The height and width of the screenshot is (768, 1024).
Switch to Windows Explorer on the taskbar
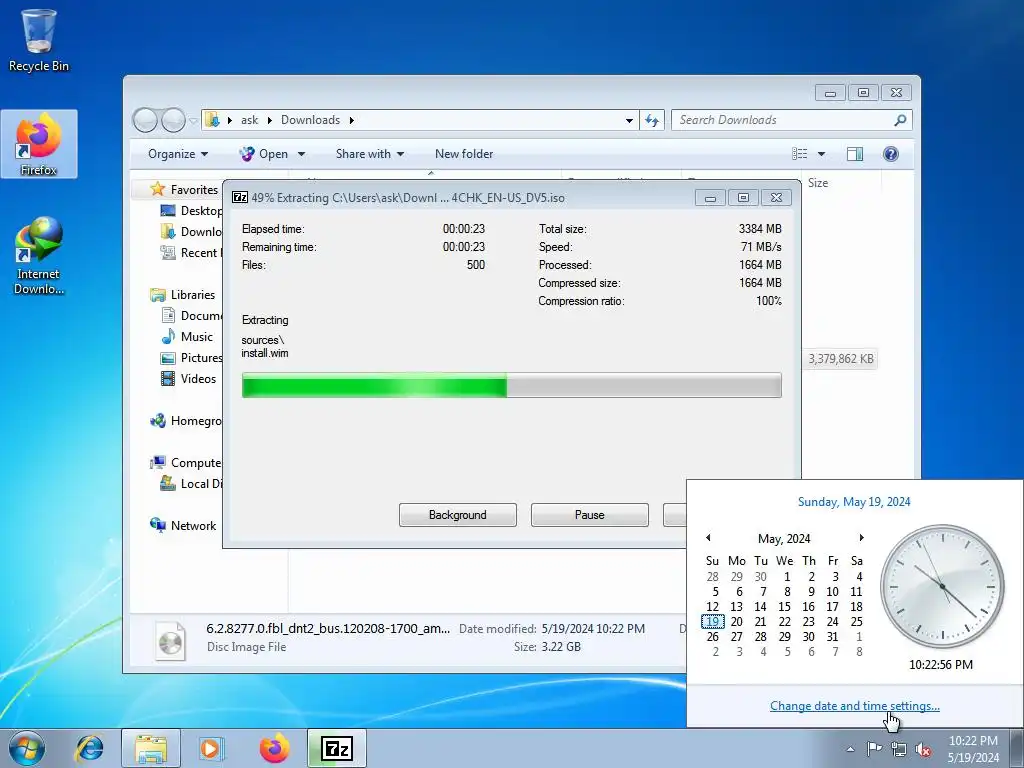coord(151,748)
